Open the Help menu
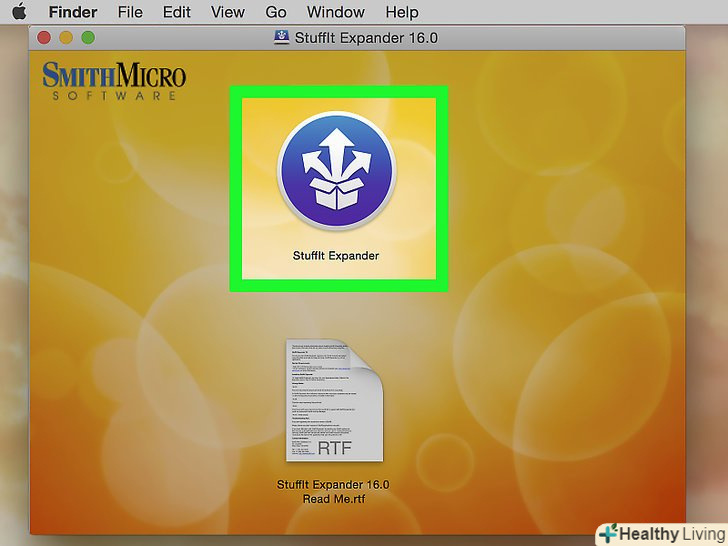The image size is (728, 546). [402, 12]
